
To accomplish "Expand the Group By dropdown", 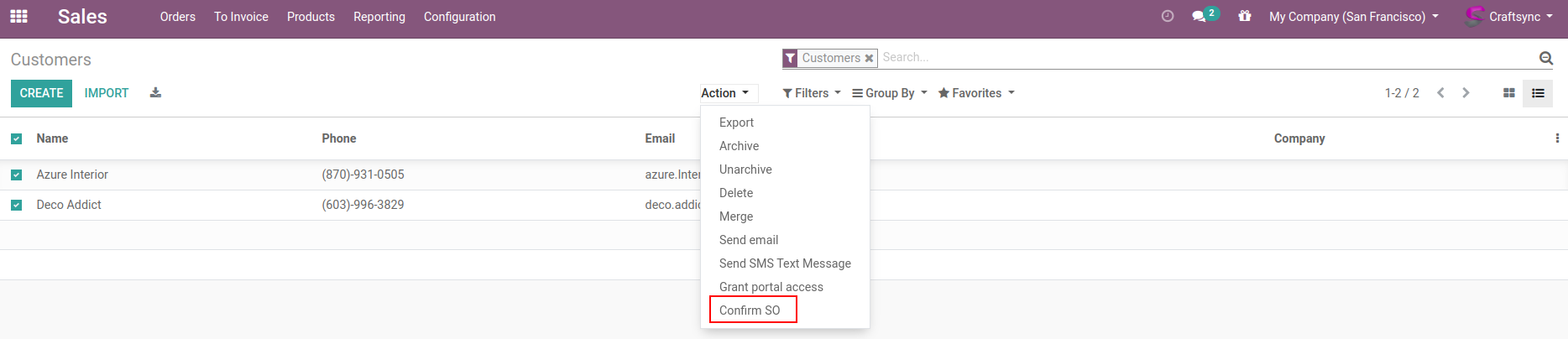I will pos(889,93).
